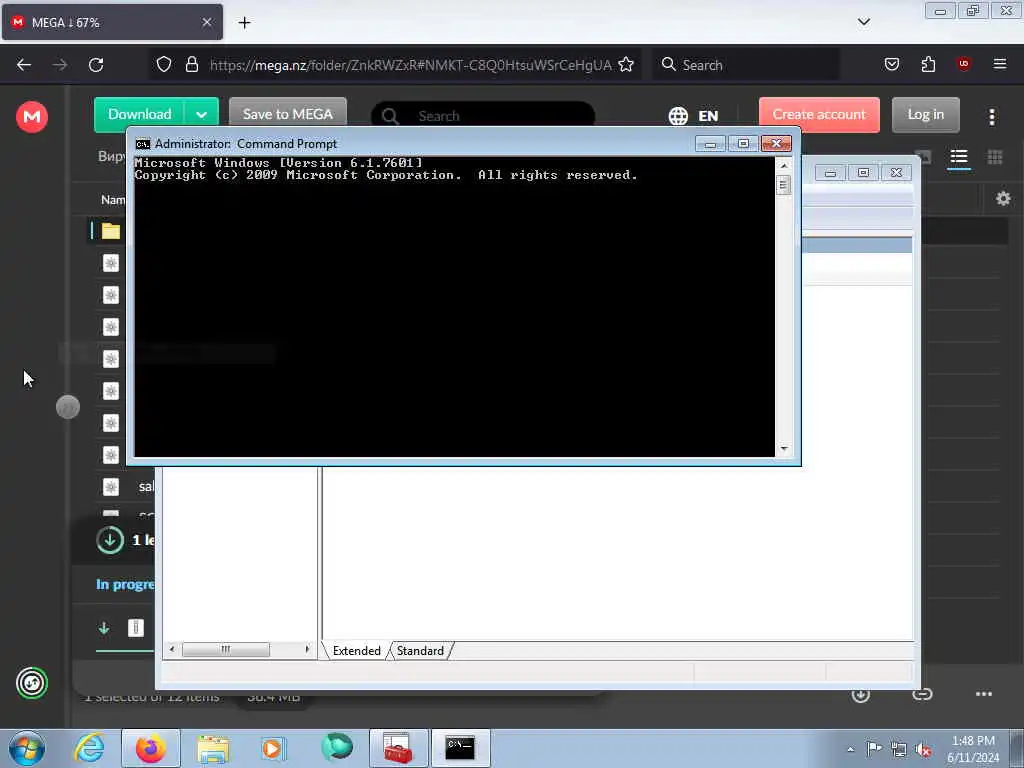1024x768 pixels.
Task: Click the Action Center flag tray icon
Action: 874,749
